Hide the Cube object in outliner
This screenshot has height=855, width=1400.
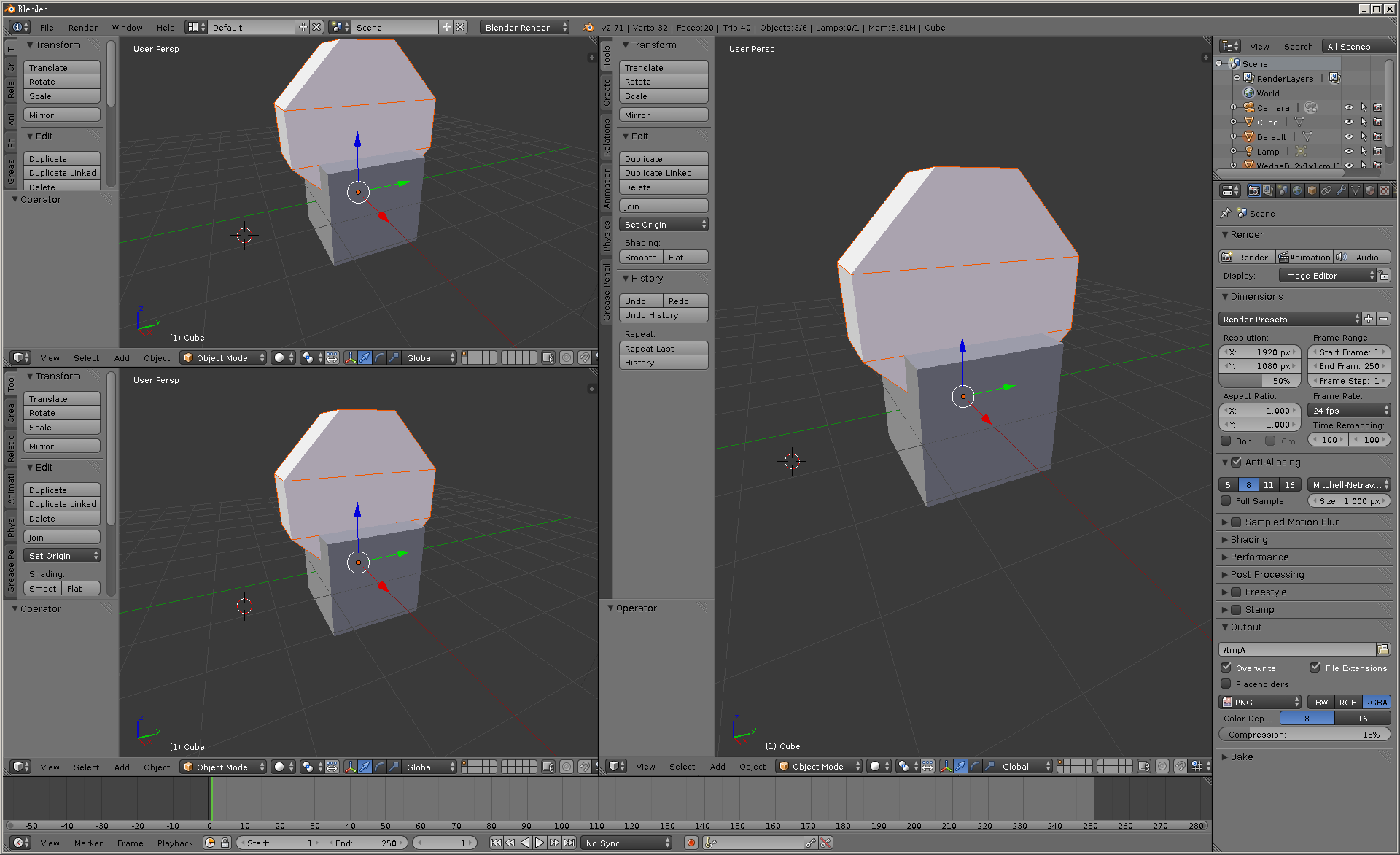pos(1348,123)
